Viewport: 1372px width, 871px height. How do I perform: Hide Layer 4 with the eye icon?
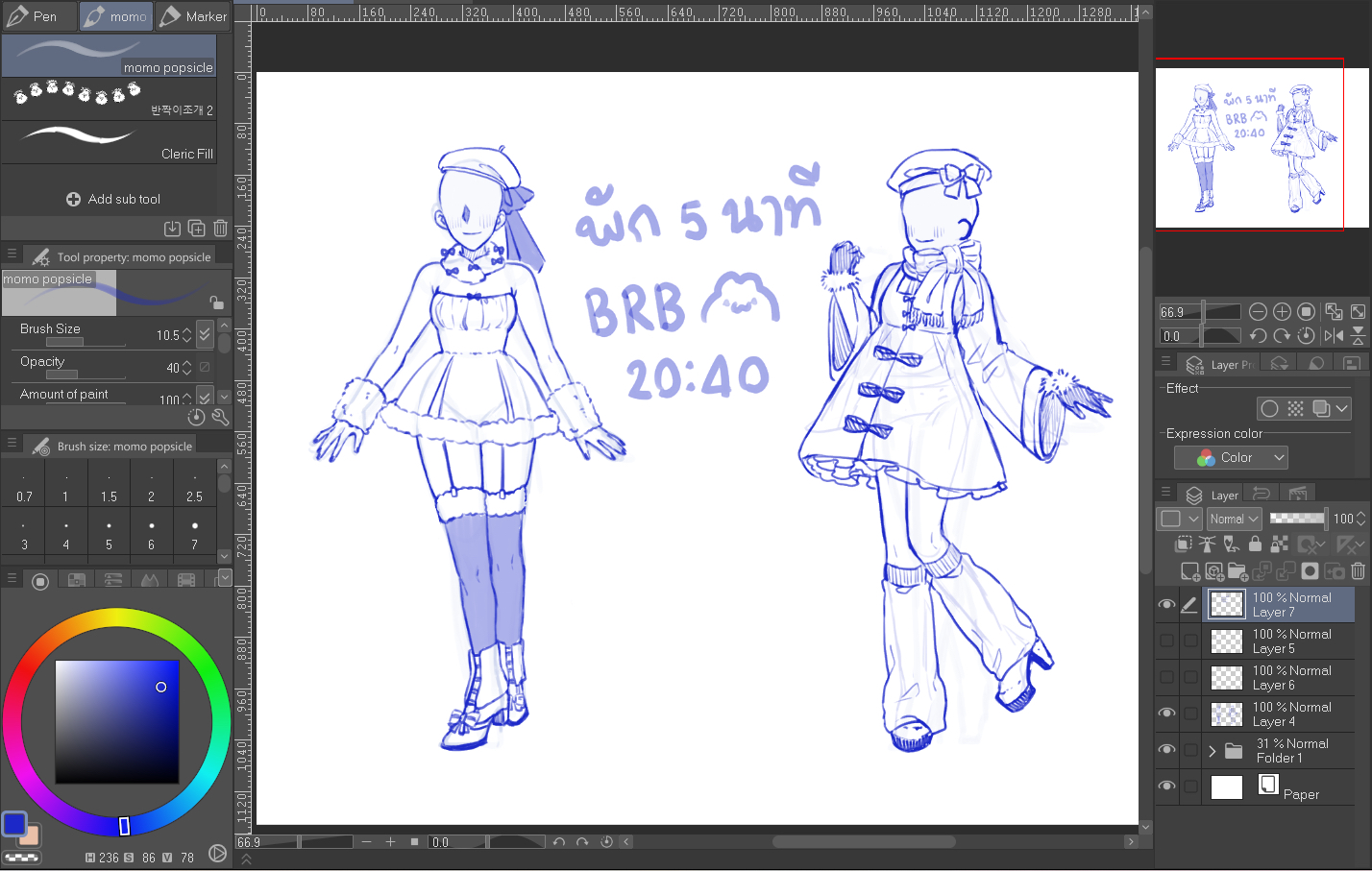pos(1166,714)
